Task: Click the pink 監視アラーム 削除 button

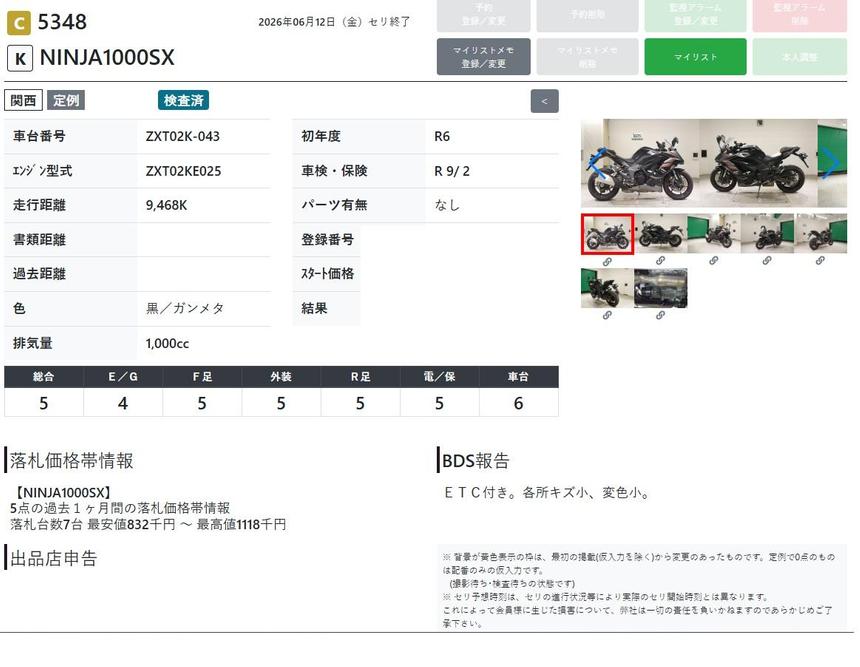Action: [800, 15]
